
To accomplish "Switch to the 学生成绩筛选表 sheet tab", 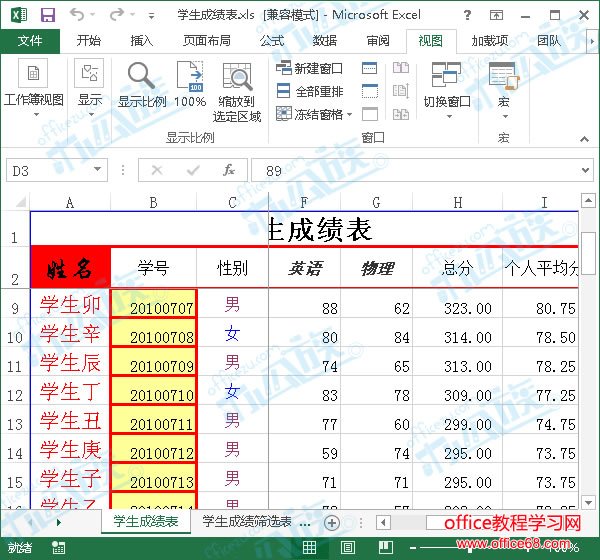I will (x=247, y=522).
